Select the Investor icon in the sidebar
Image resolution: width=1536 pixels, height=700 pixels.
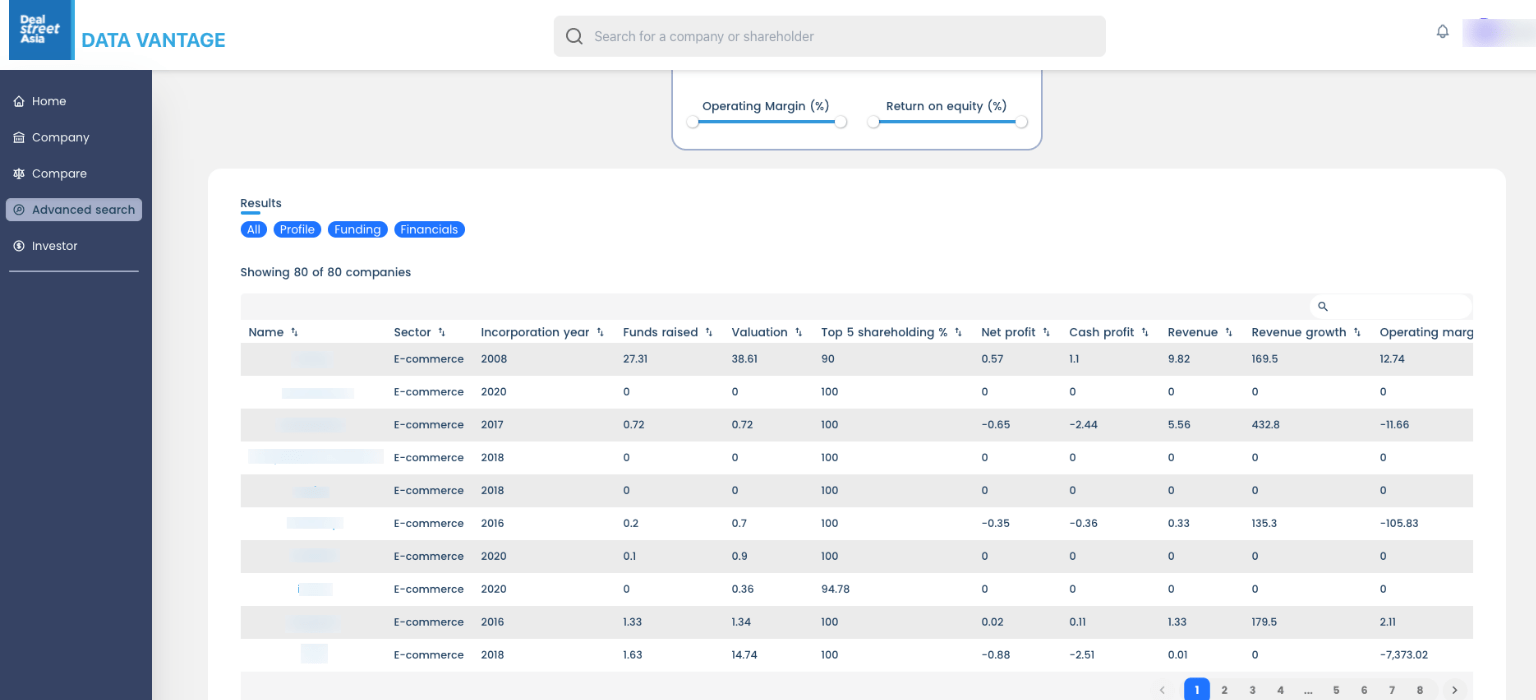tap(18, 245)
